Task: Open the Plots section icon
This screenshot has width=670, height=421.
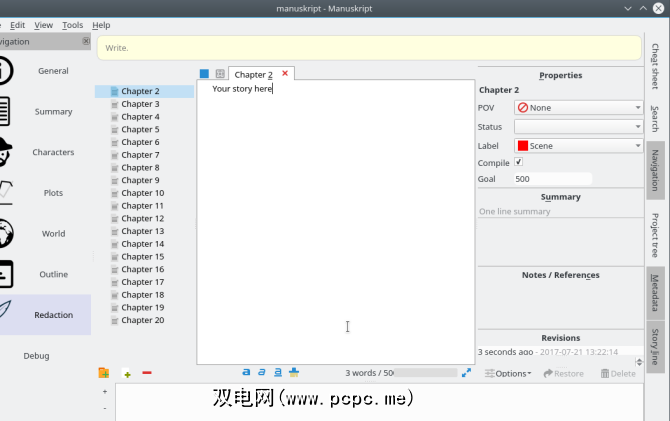Action: tap(6, 193)
